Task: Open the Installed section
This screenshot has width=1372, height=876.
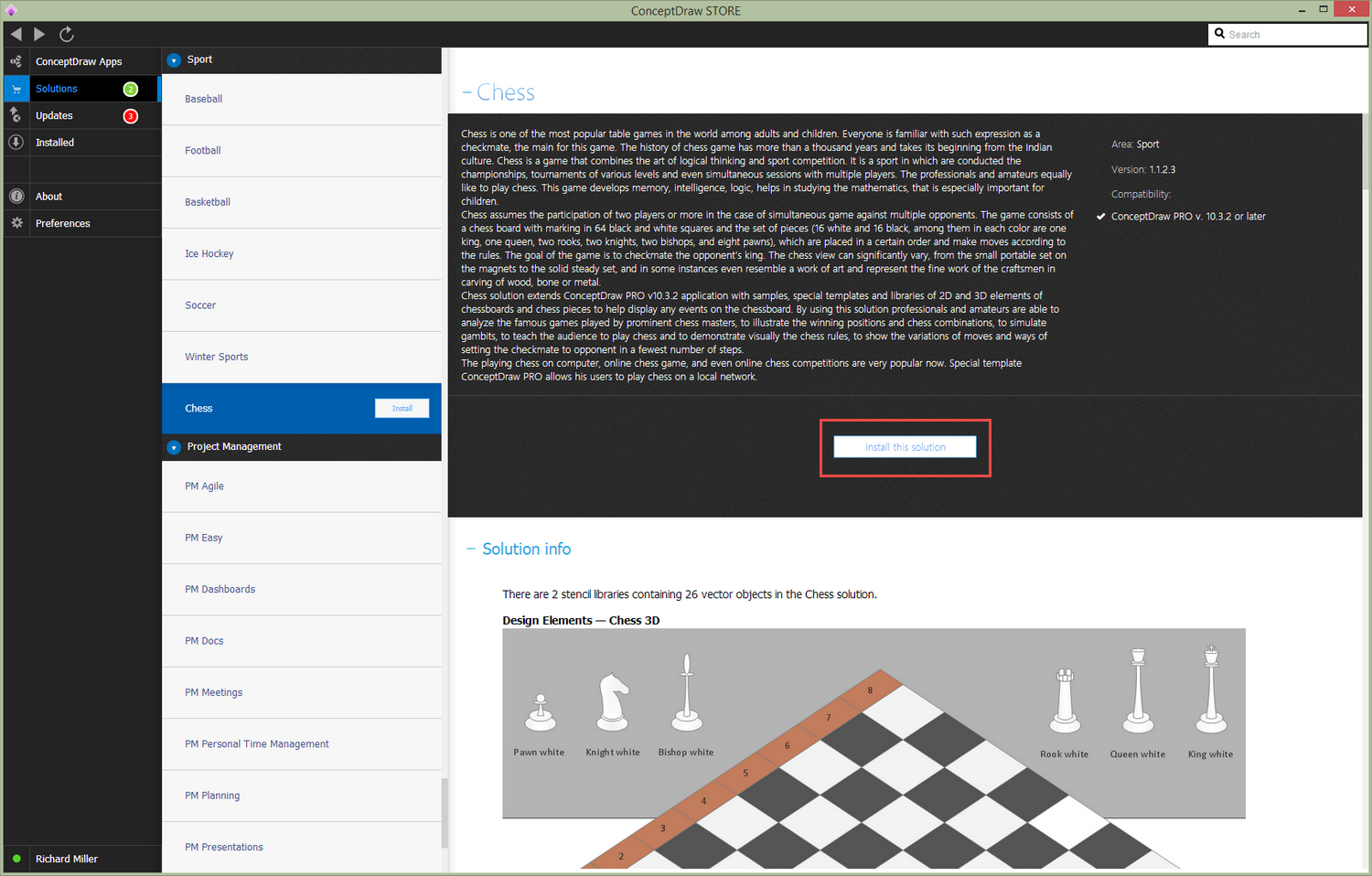Action: click(x=55, y=143)
